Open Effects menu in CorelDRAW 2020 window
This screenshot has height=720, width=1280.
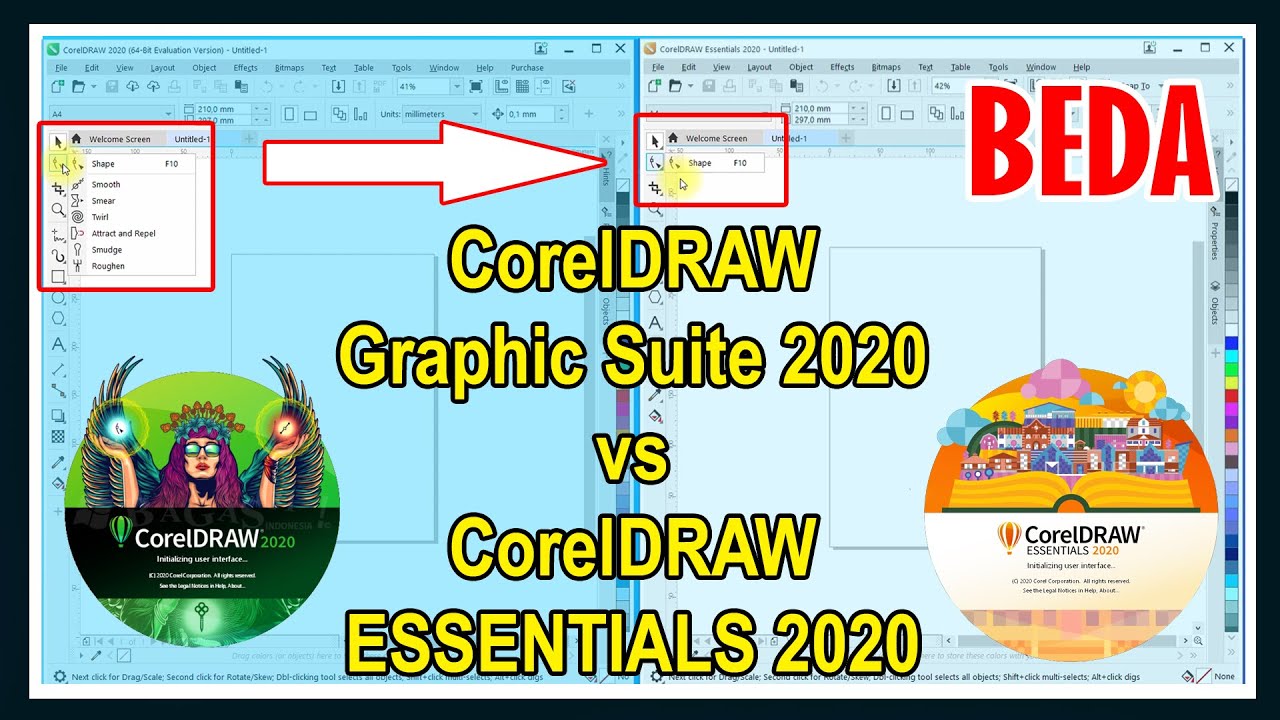246,68
